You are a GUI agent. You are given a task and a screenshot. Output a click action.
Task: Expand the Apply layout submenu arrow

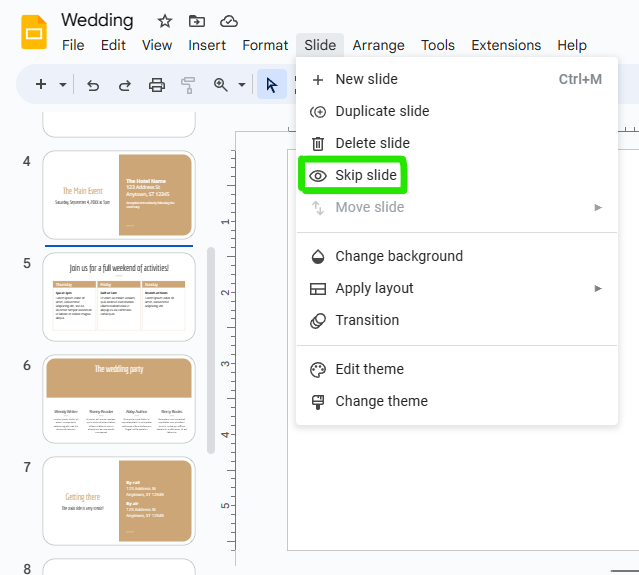598,289
